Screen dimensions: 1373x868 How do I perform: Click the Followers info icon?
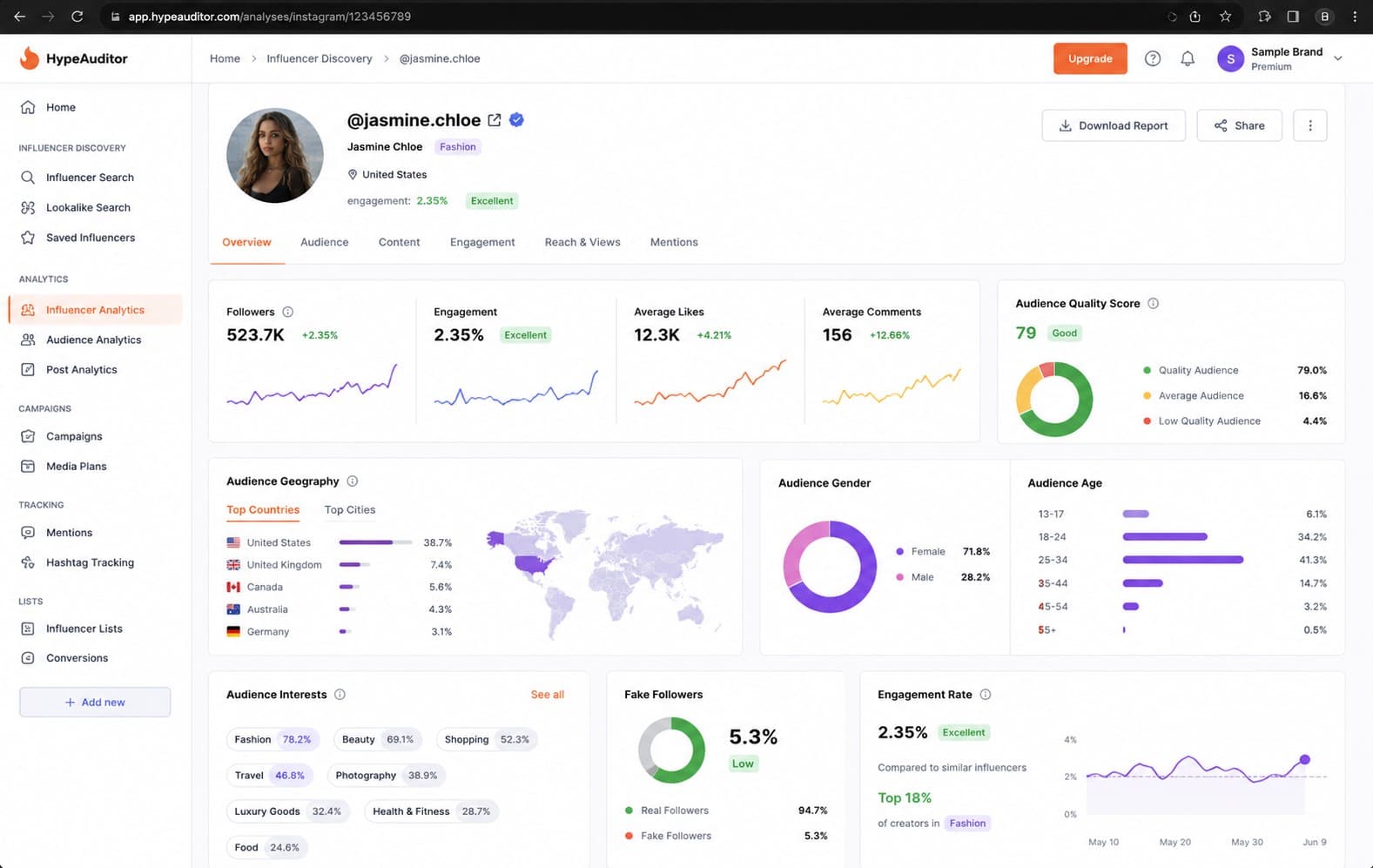(x=287, y=312)
